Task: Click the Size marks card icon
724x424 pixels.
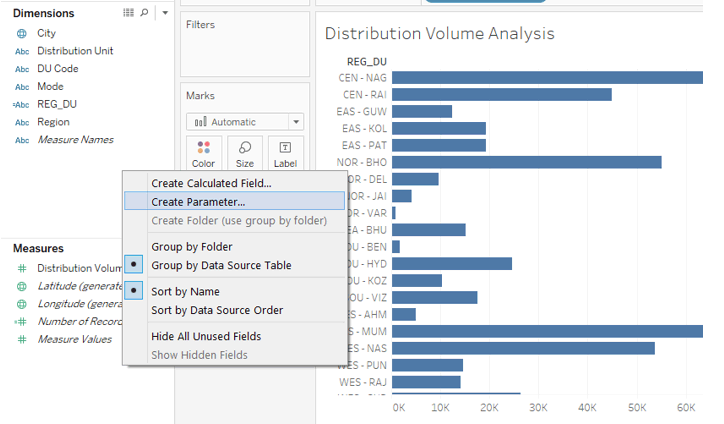Action: click(245, 153)
